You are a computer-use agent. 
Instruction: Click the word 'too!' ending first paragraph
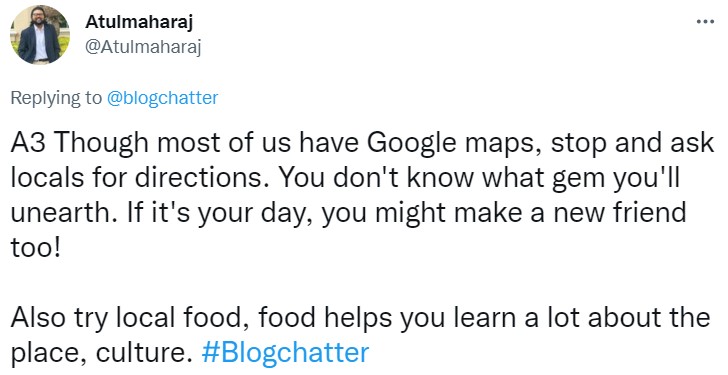click(x=35, y=248)
